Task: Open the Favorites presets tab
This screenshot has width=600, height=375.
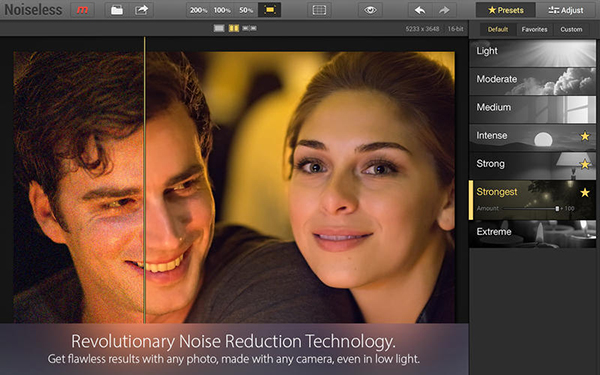Action: click(x=534, y=29)
